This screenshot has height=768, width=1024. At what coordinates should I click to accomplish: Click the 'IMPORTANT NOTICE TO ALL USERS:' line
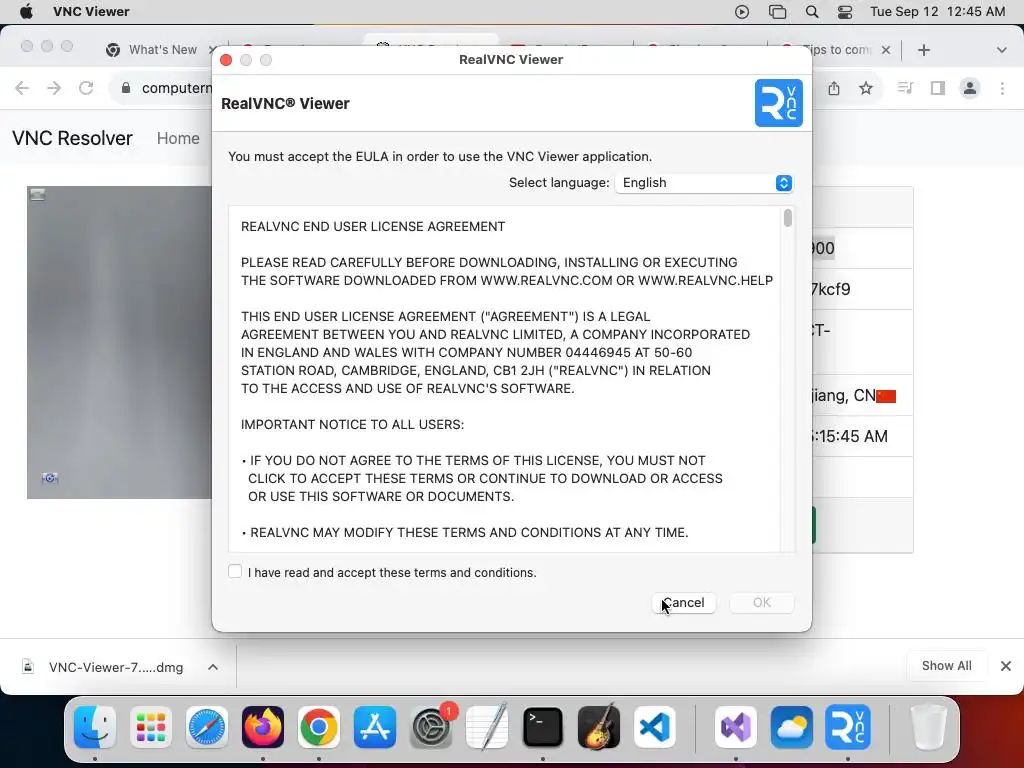coord(353,424)
